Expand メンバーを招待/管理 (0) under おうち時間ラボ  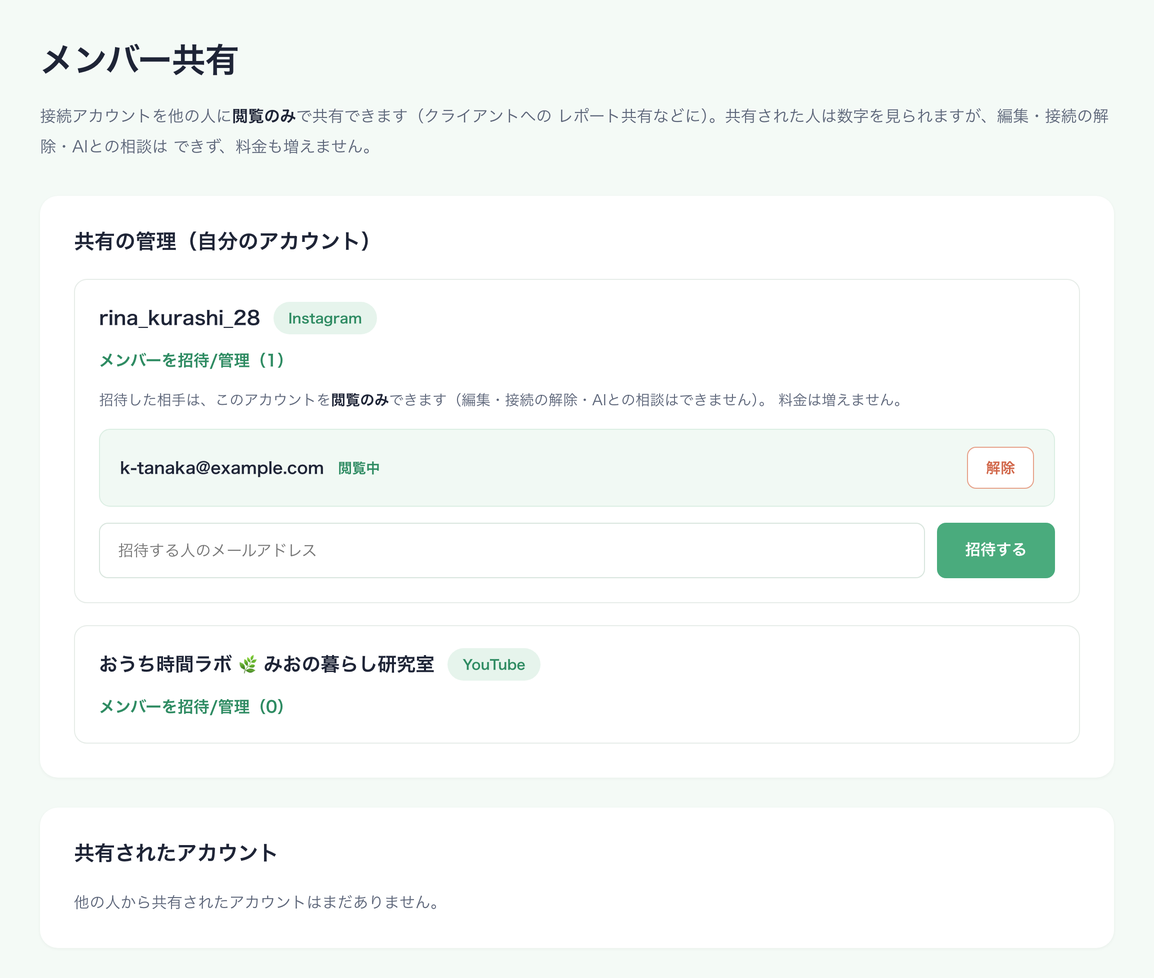191,706
